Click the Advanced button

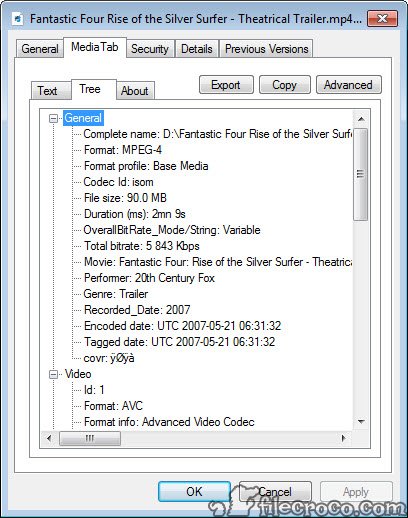348,85
